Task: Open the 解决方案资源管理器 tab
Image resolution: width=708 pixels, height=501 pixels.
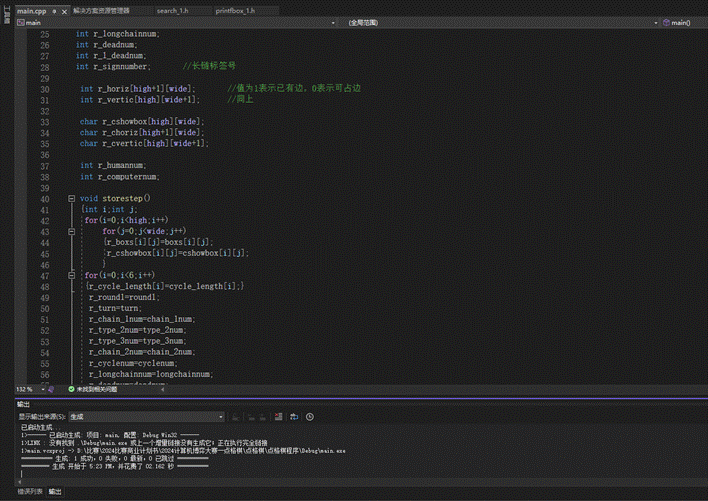Action: pos(101,10)
